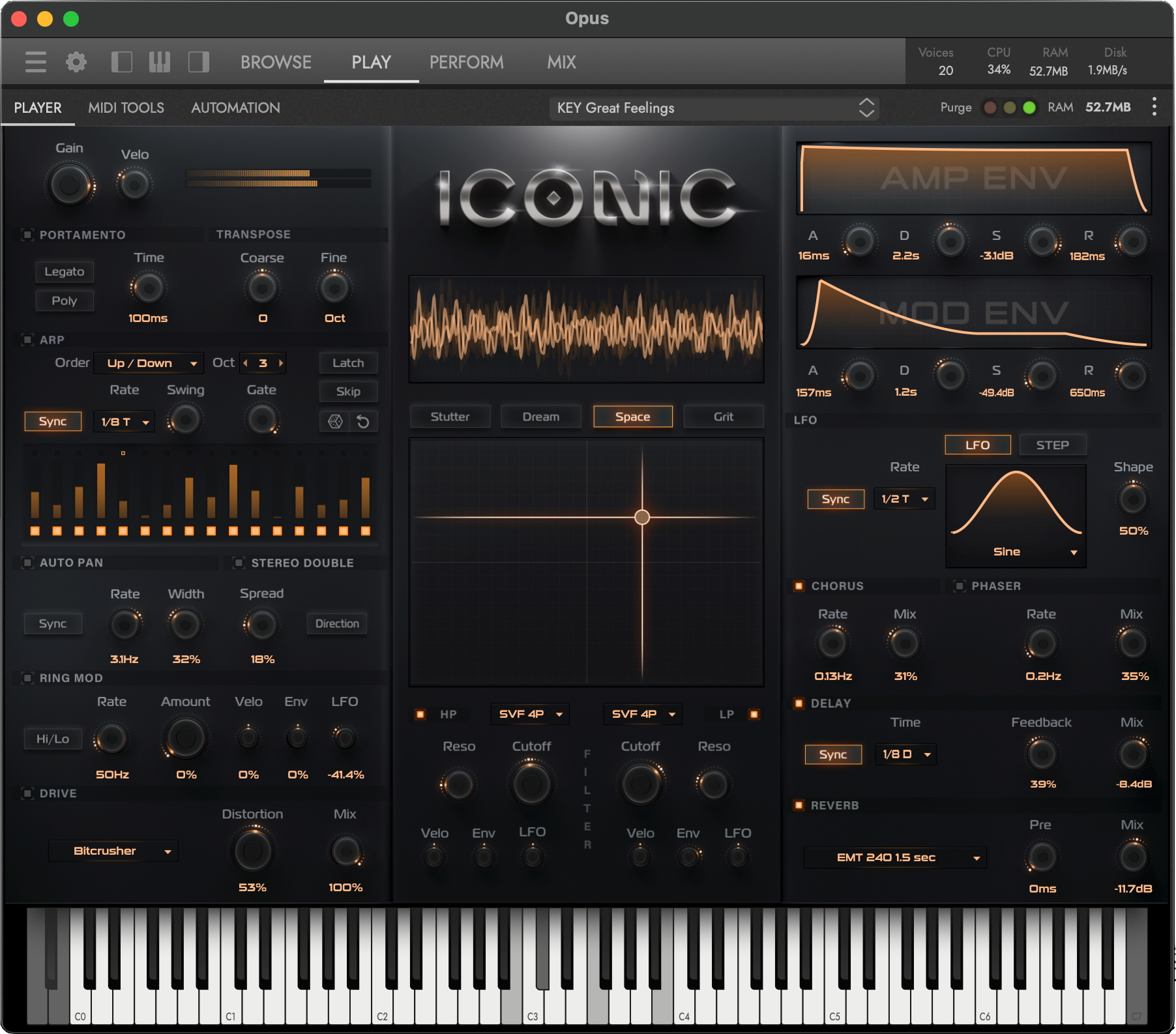The image size is (1176, 1034).
Task: Select the Dream macro button
Action: tap(540, 417)
